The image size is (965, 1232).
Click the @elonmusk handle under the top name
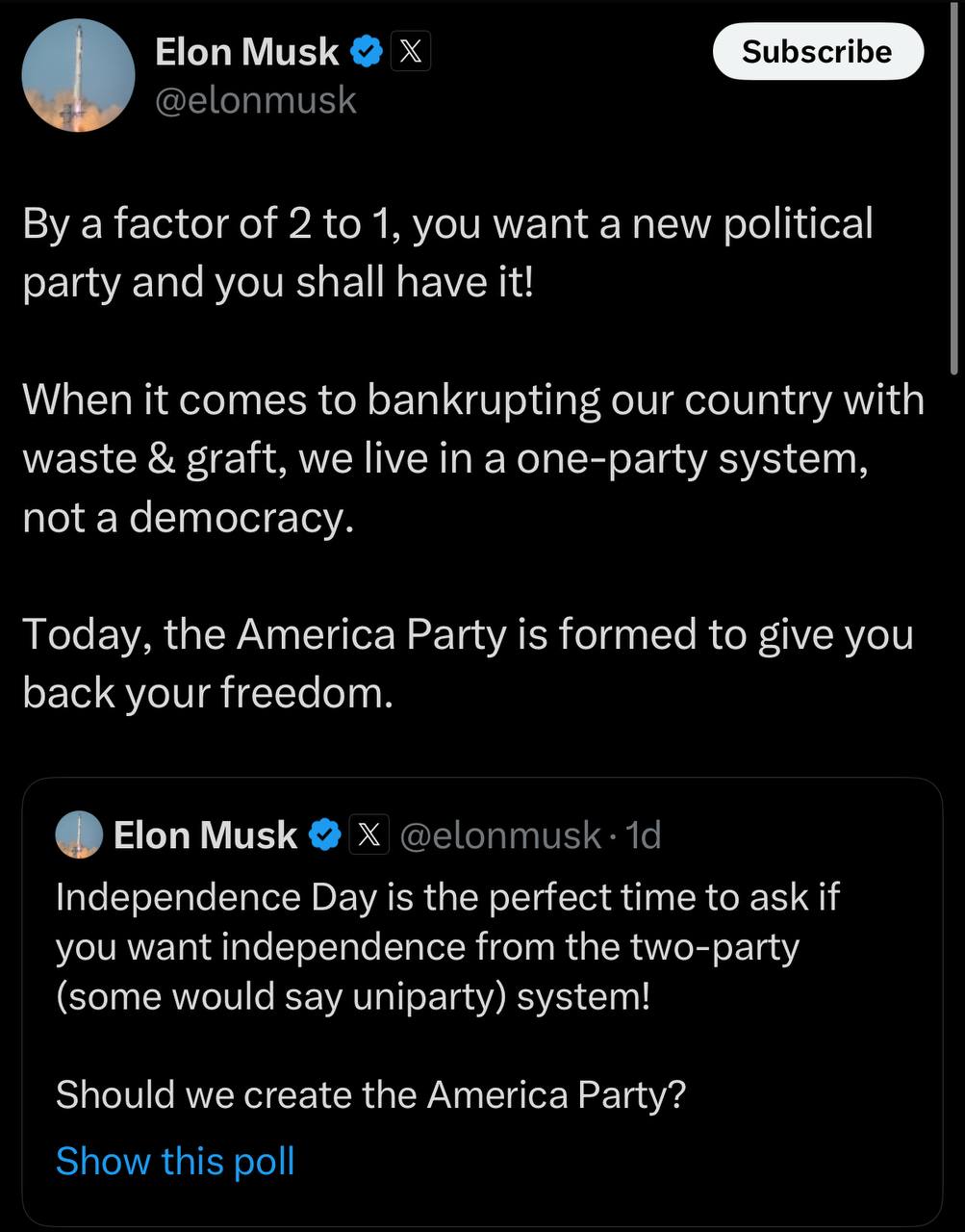[256, 100]
